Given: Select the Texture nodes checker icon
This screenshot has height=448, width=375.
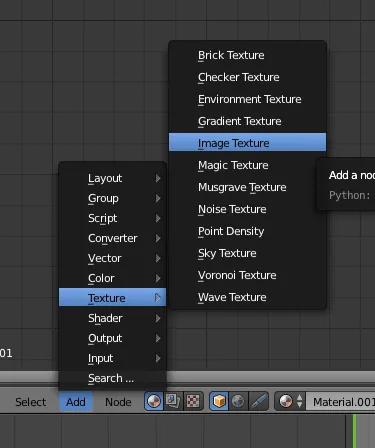Looking at the screenshot, I should pyautogui.click(x=193, y=401).
